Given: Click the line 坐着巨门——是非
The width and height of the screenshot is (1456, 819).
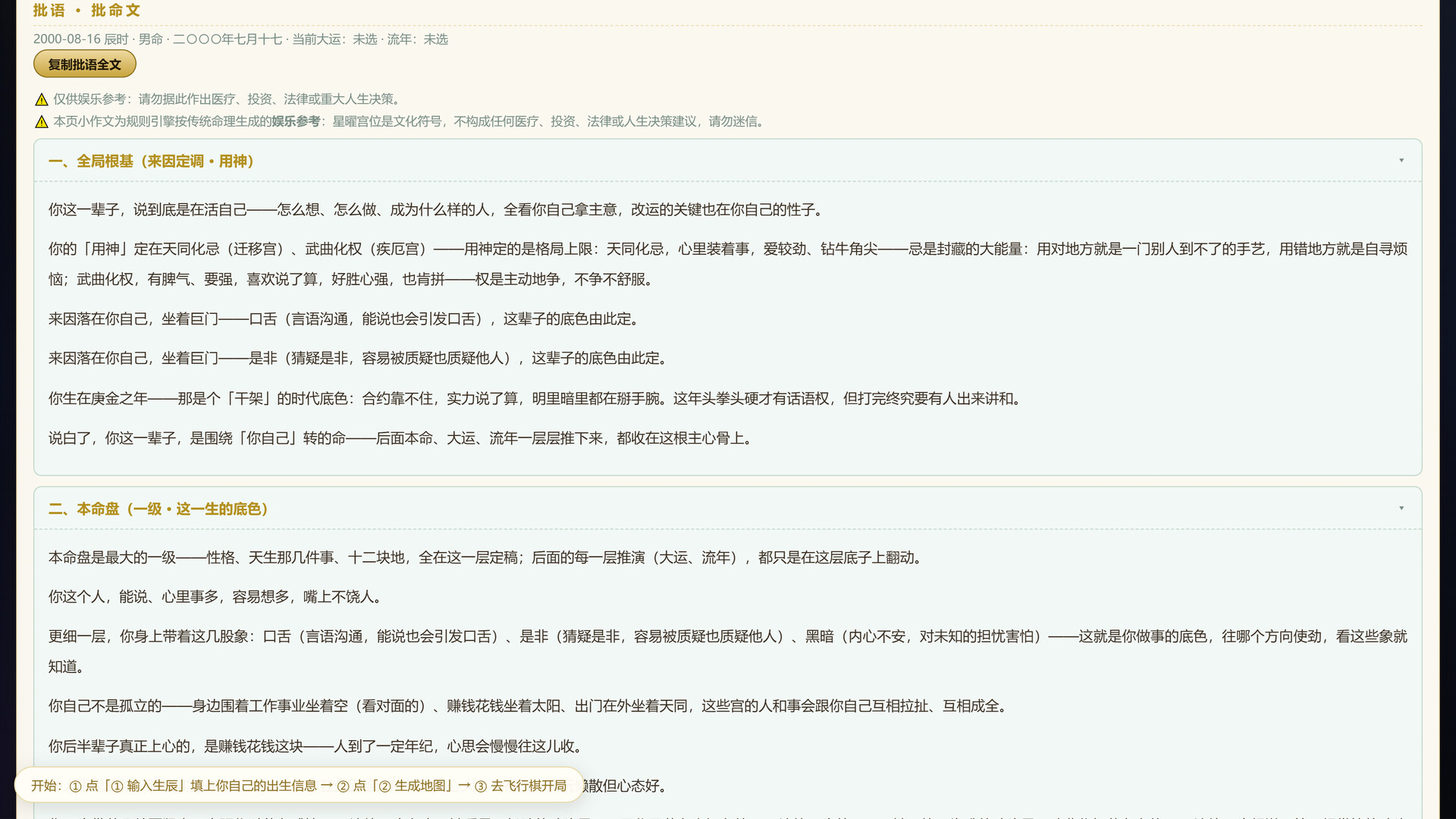Looking at the screenshot, I should point(360,359).
